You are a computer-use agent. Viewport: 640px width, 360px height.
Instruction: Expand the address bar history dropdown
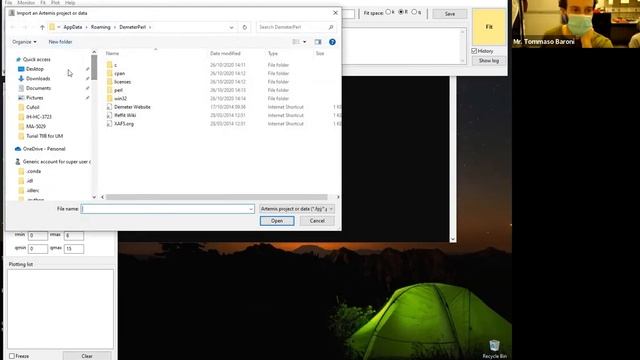coord(231,27)
